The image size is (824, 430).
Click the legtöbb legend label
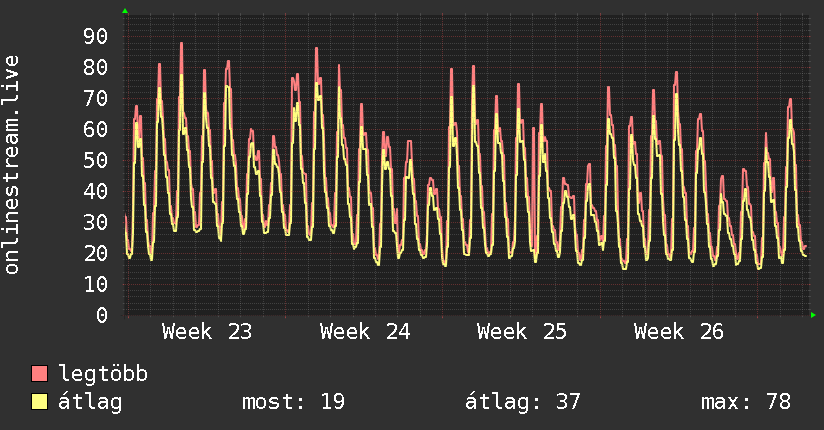pyautogui.click(x=103, y=374)
